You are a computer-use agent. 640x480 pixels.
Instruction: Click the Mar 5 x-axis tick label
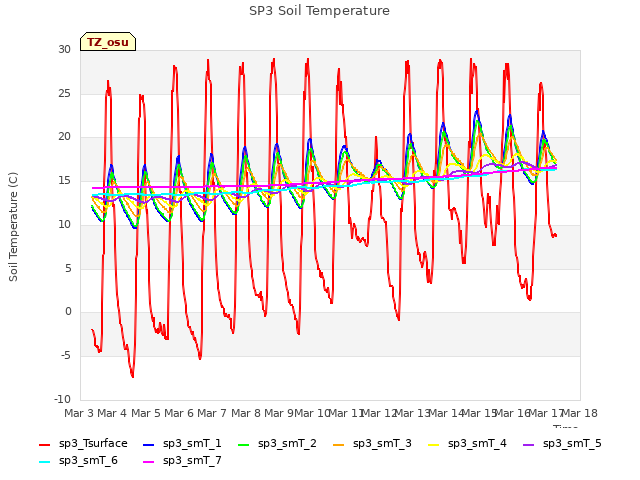146,413
